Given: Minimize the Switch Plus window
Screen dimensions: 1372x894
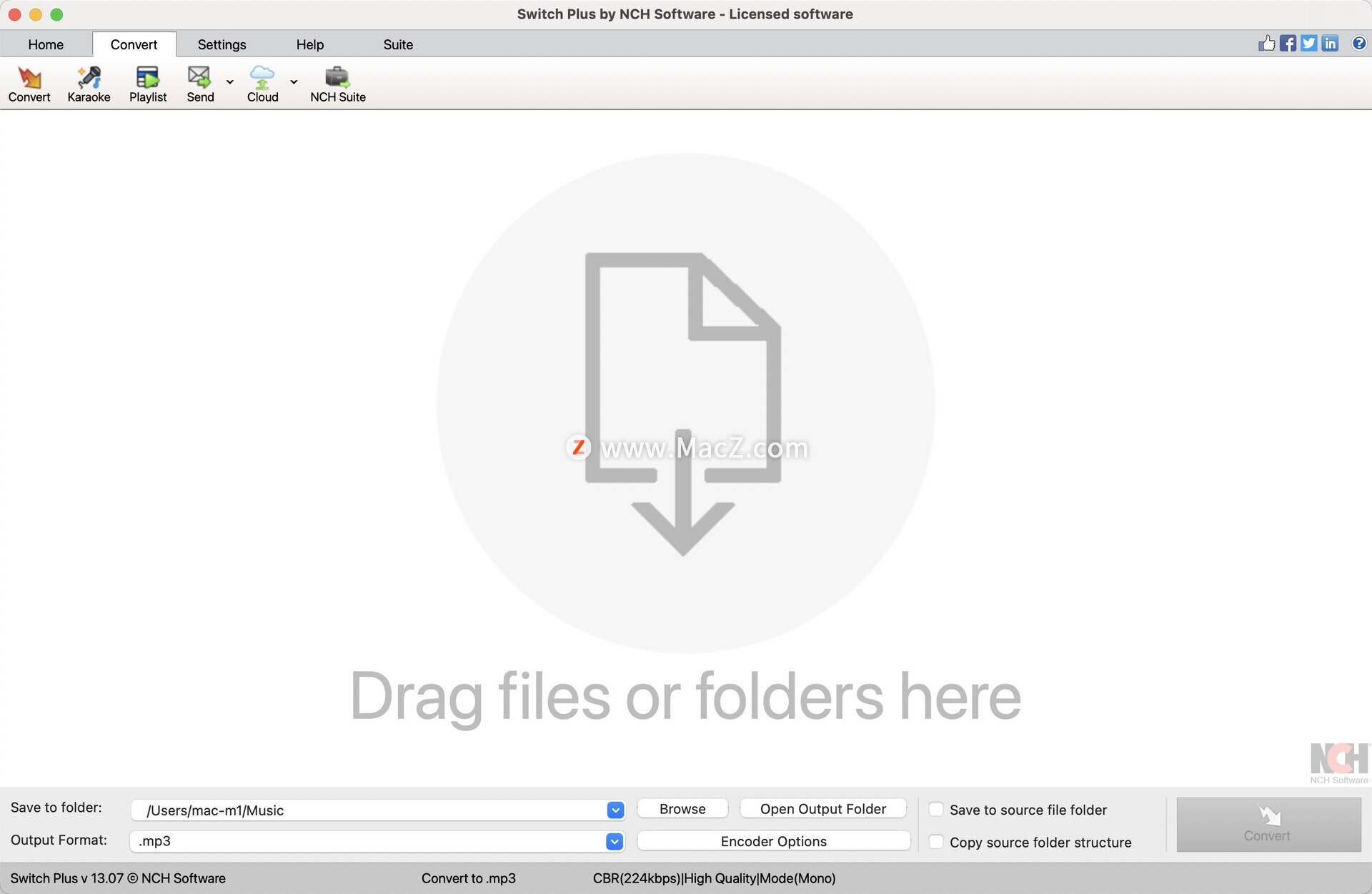Looking at the screenshot, I should 36,14.
